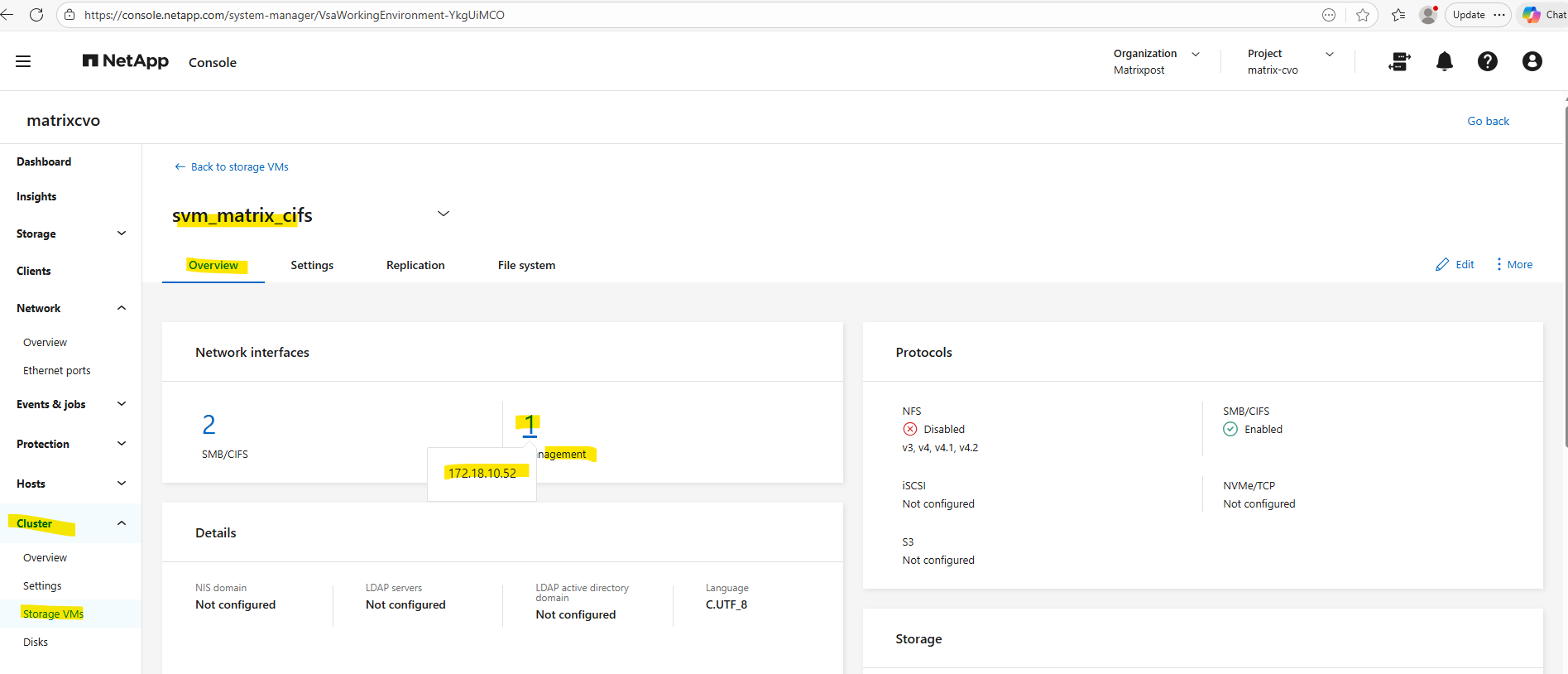Image resolution: width=1568 pixels, height=674 pixels.
Task: Click the NFS versions v3, v4, v4.1, v4.2
Action: pos(940,448)
